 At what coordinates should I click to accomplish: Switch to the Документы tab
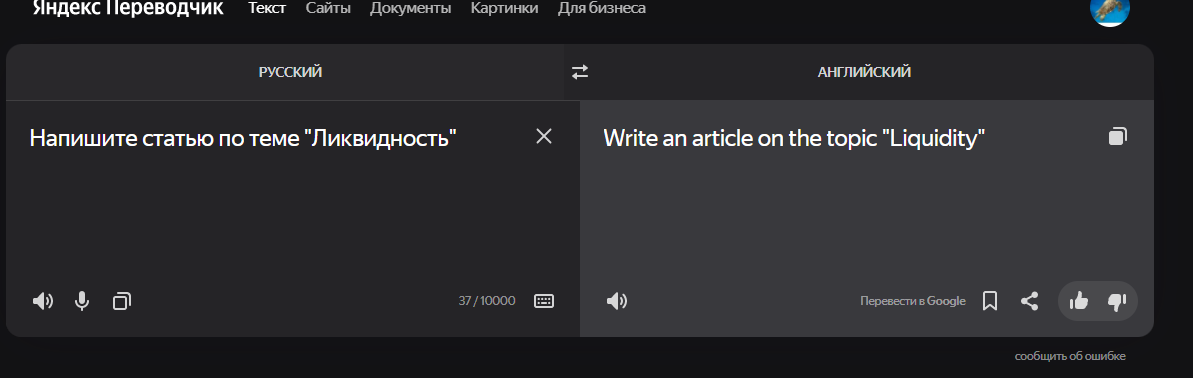pos(410,8)
